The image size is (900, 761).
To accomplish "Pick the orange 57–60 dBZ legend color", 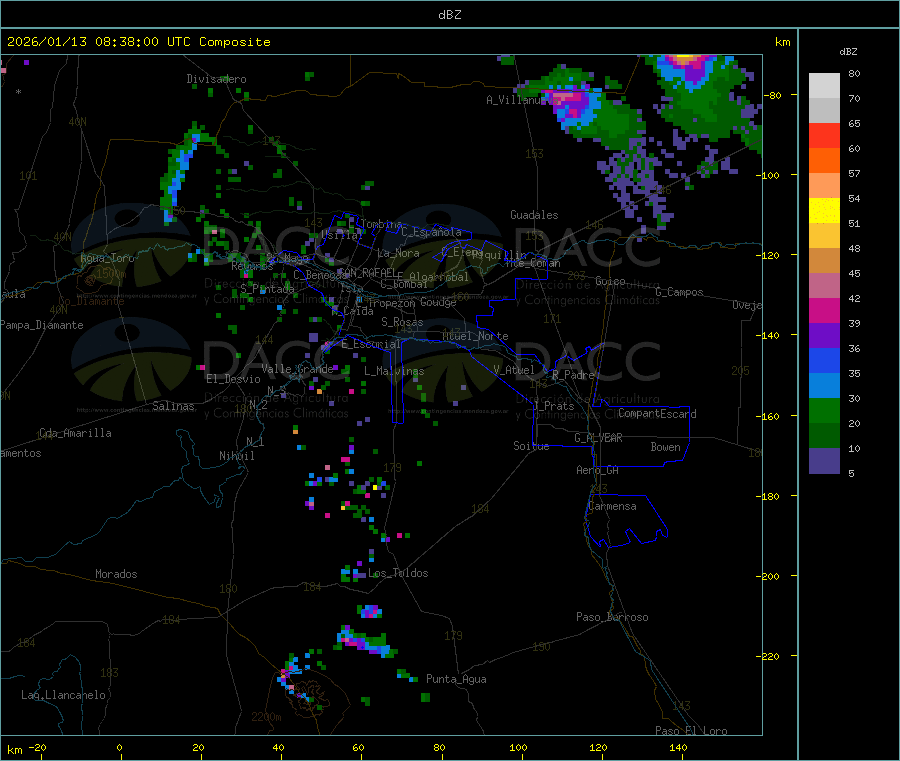I will tap(824, 161).
